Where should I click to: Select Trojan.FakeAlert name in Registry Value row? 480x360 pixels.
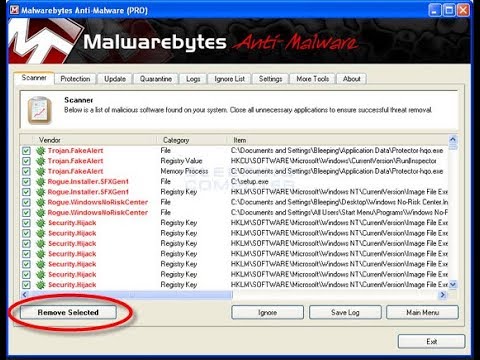click(x=75, y=161)
